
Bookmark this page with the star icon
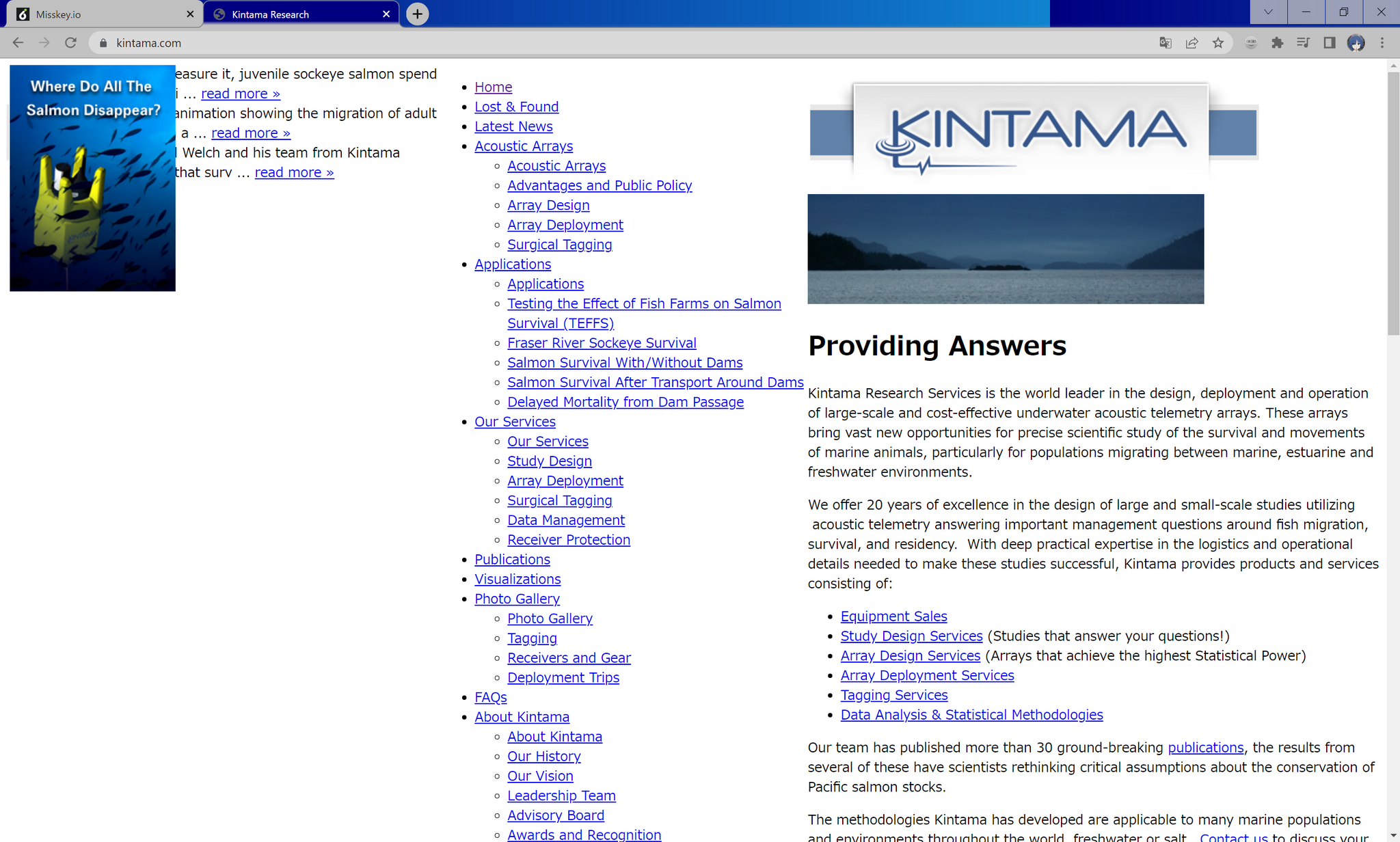(1218, 43)
